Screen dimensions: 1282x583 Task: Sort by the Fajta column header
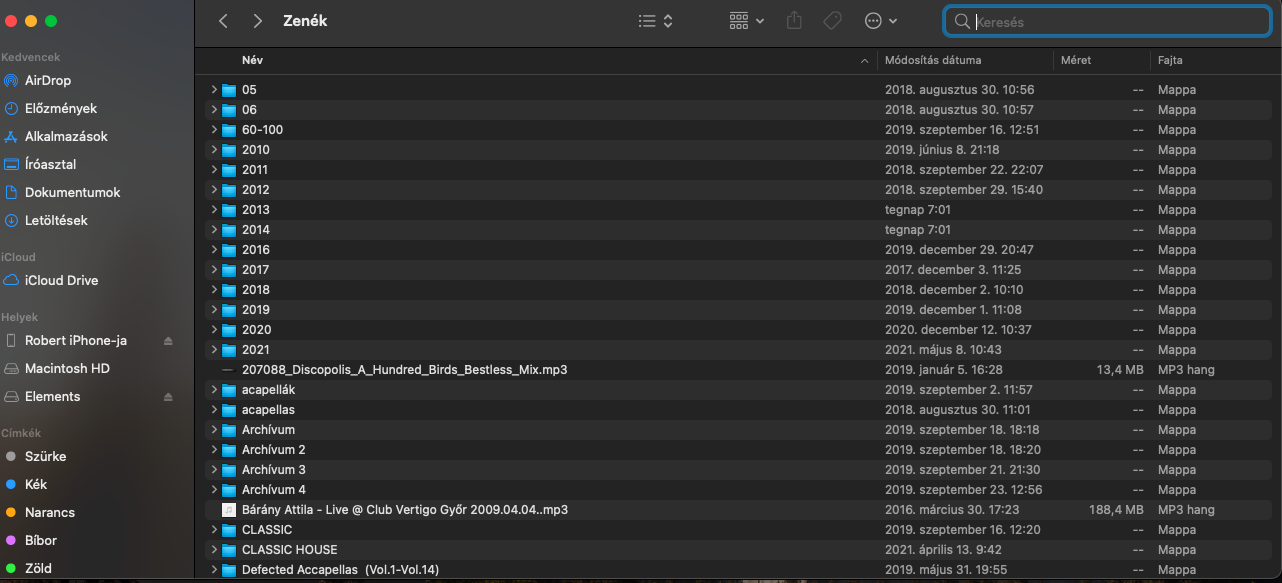pos(1170,60)
